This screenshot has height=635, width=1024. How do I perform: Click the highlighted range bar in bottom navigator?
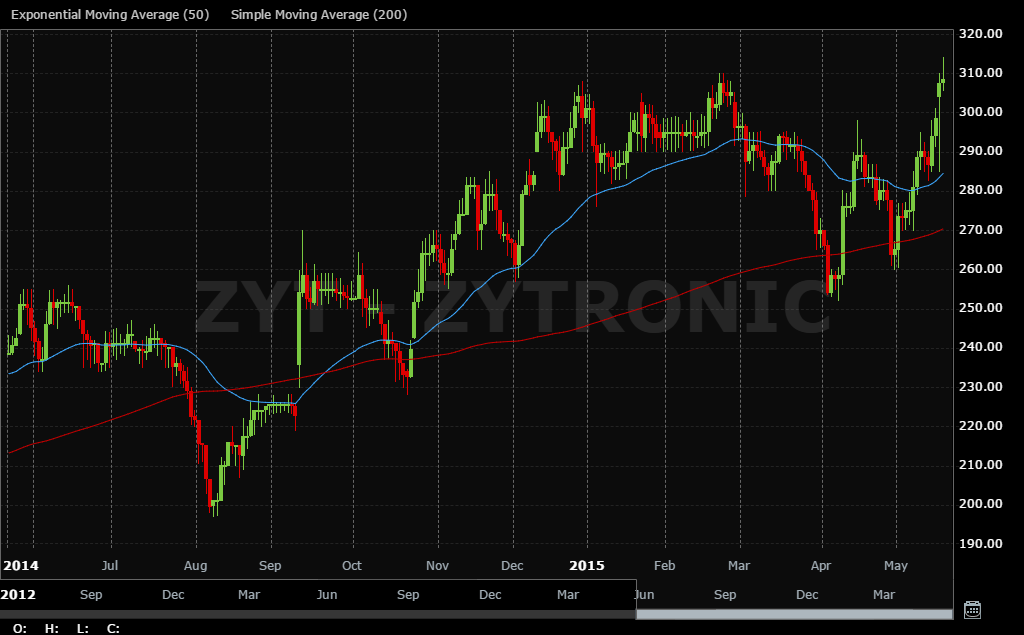[x=795, y=613]
